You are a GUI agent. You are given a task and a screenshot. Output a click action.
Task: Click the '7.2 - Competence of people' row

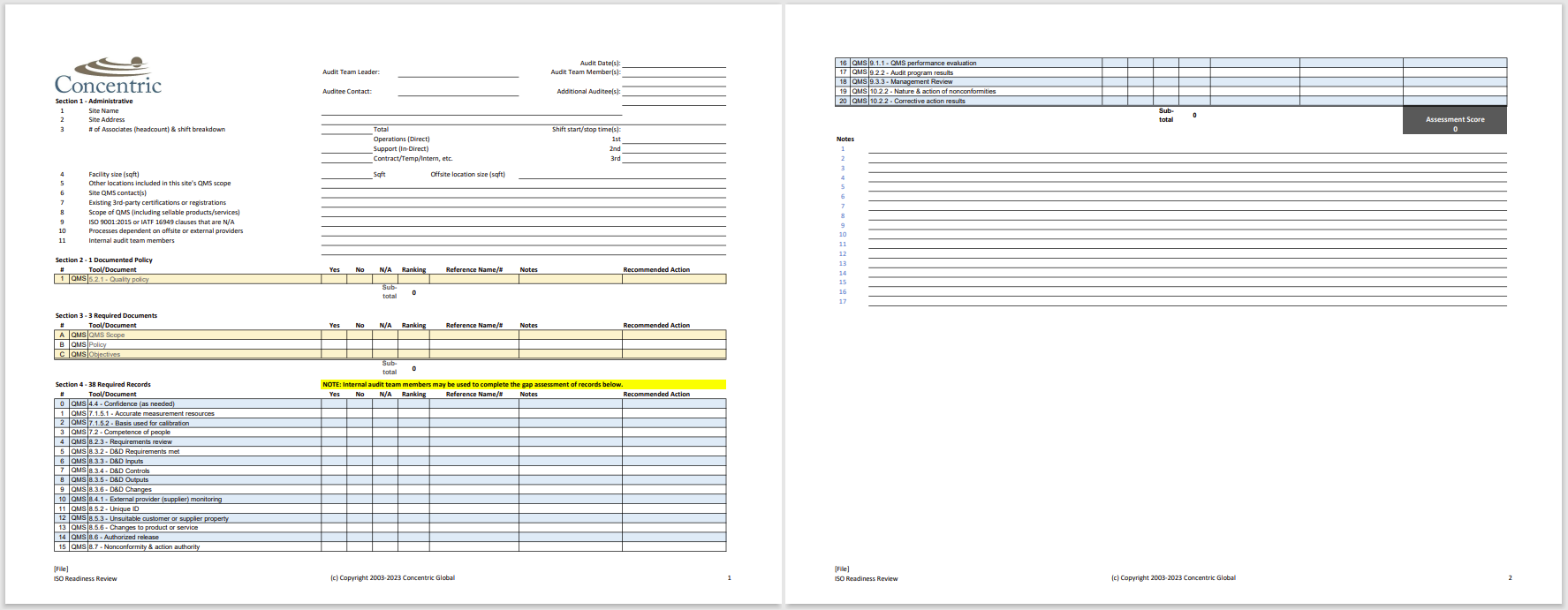point(390,433)
